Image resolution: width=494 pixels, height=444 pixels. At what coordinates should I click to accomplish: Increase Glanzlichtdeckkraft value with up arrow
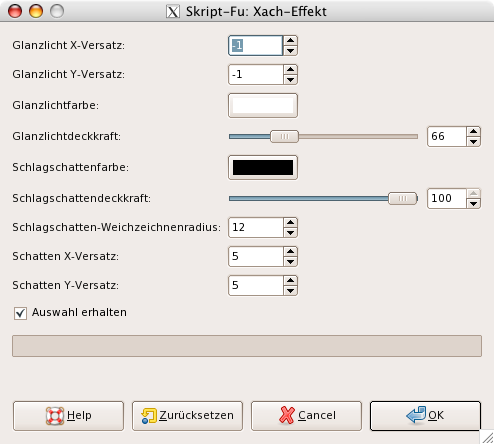click(x=473, y=131)
